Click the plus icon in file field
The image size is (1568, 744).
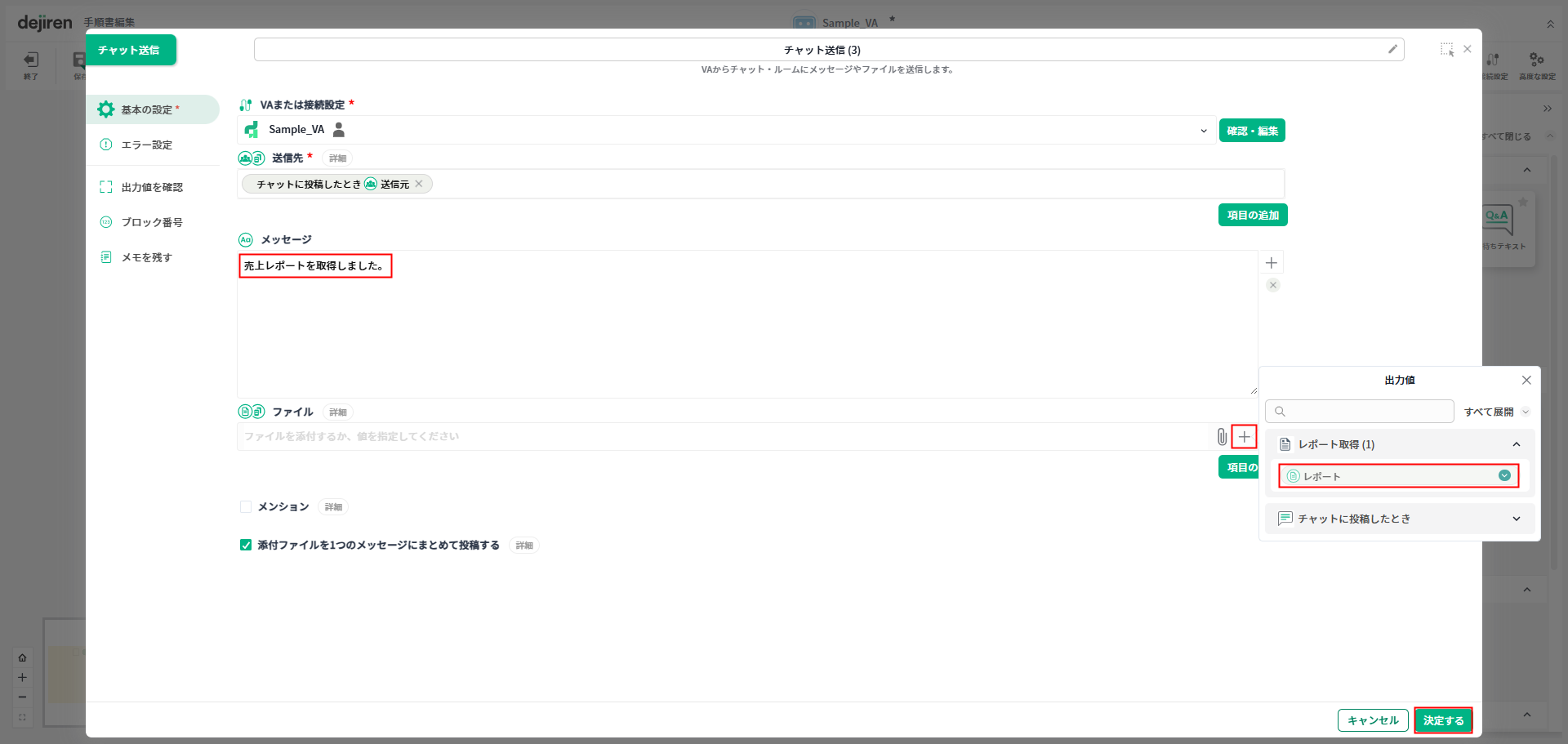1244,437
